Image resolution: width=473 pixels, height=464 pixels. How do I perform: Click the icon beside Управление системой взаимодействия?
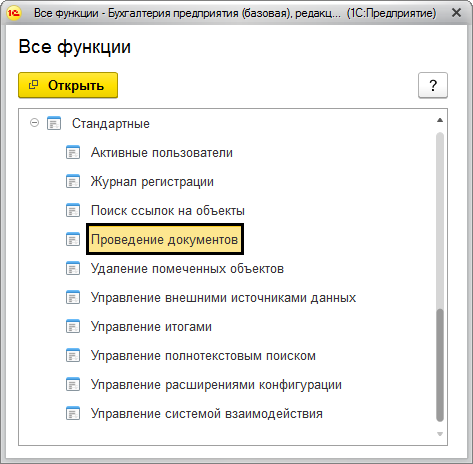point(73,414)
